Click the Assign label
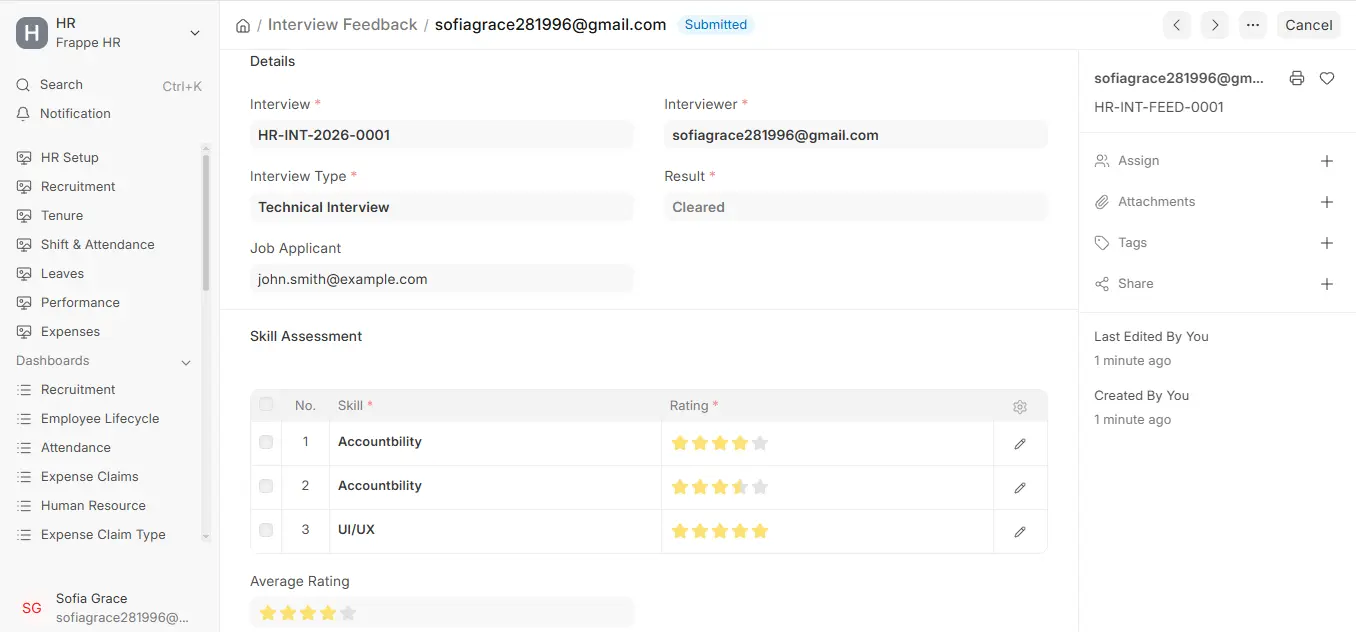1356x632 pixels. click(1138, 161)
